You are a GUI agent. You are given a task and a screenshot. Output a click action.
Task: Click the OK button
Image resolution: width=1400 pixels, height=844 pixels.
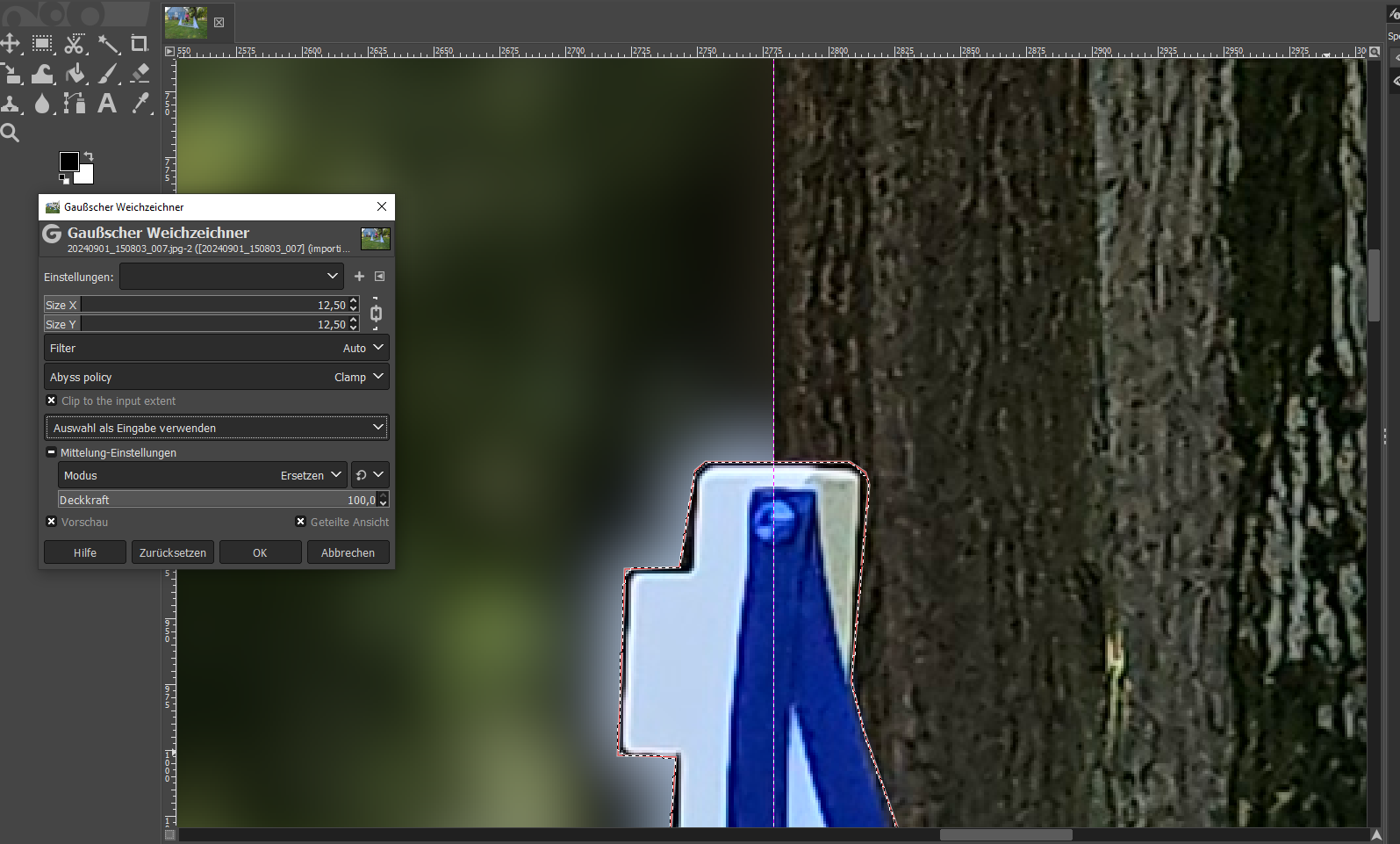260,552
